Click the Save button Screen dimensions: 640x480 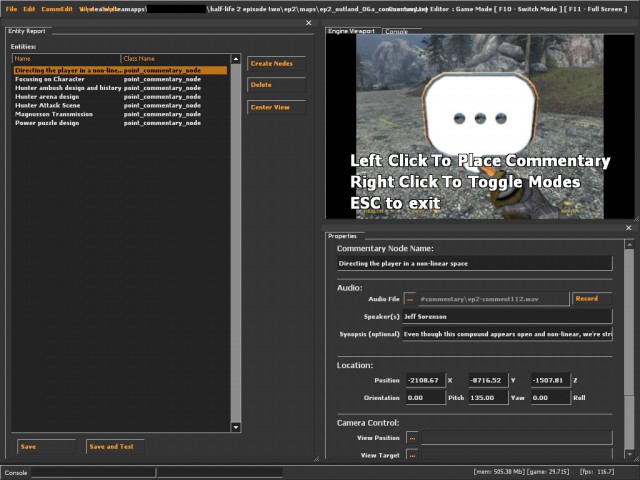(x=47, y=447)
